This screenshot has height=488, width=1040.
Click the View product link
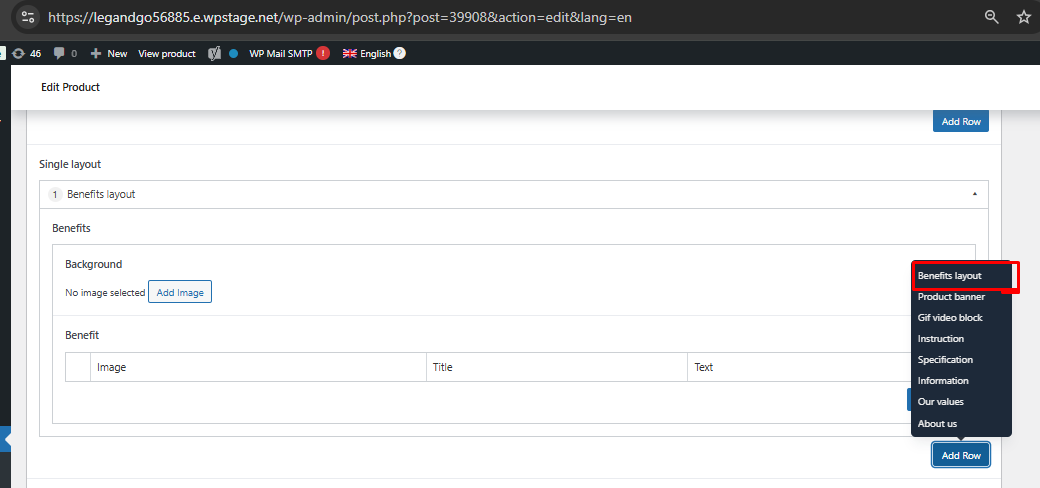coord(167,53)
